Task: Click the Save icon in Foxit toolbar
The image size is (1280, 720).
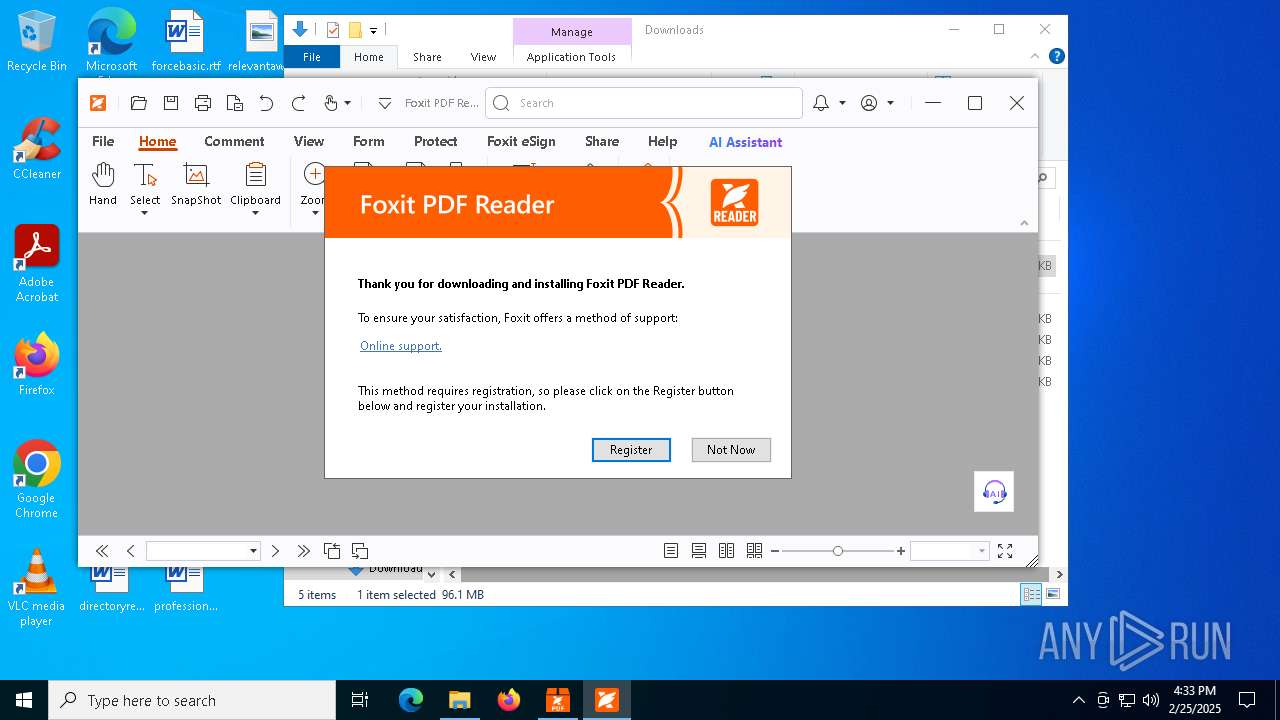Action: pyautogui.click(x=171, y=103)
